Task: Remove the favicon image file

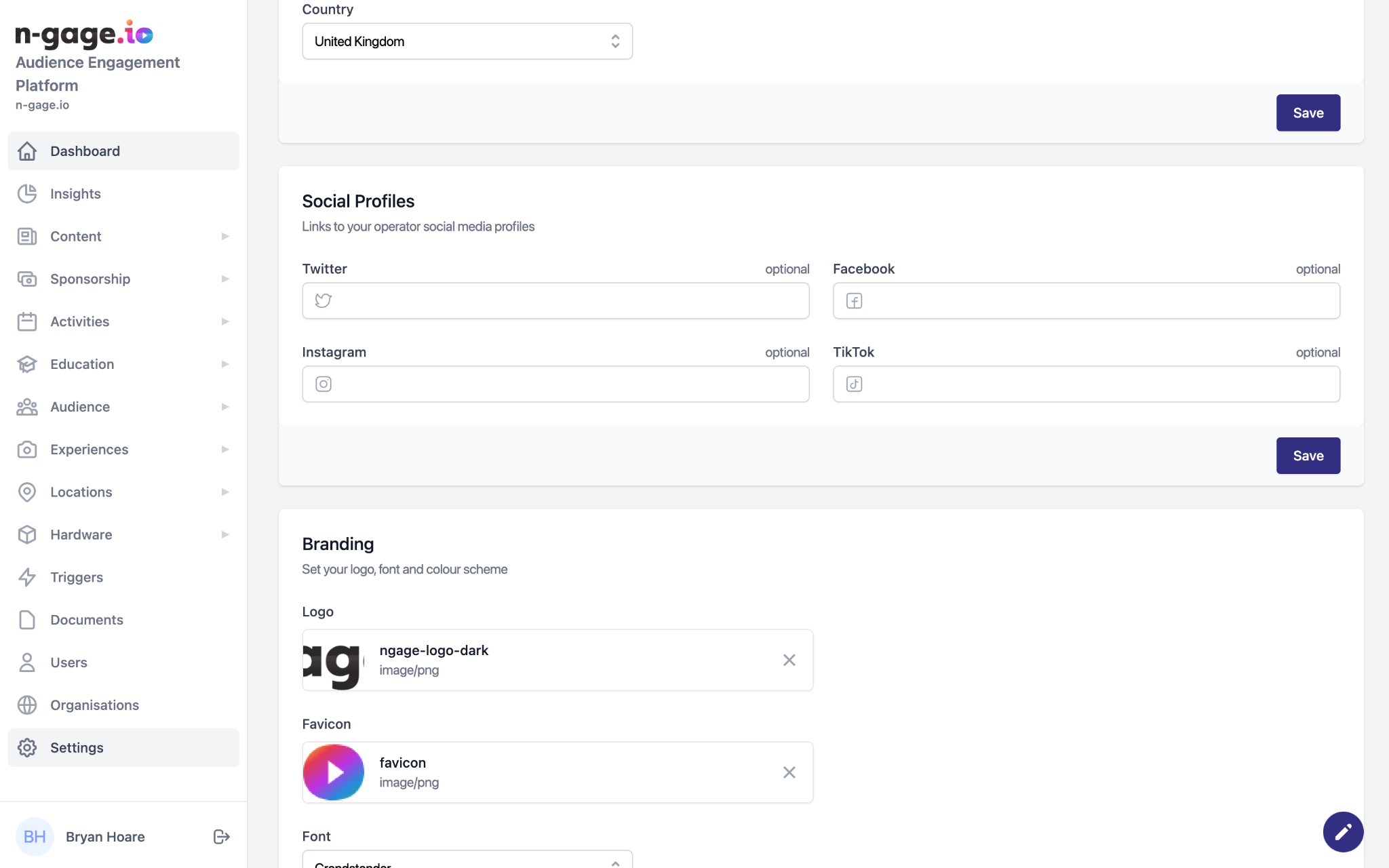Action: pos(789,772)
